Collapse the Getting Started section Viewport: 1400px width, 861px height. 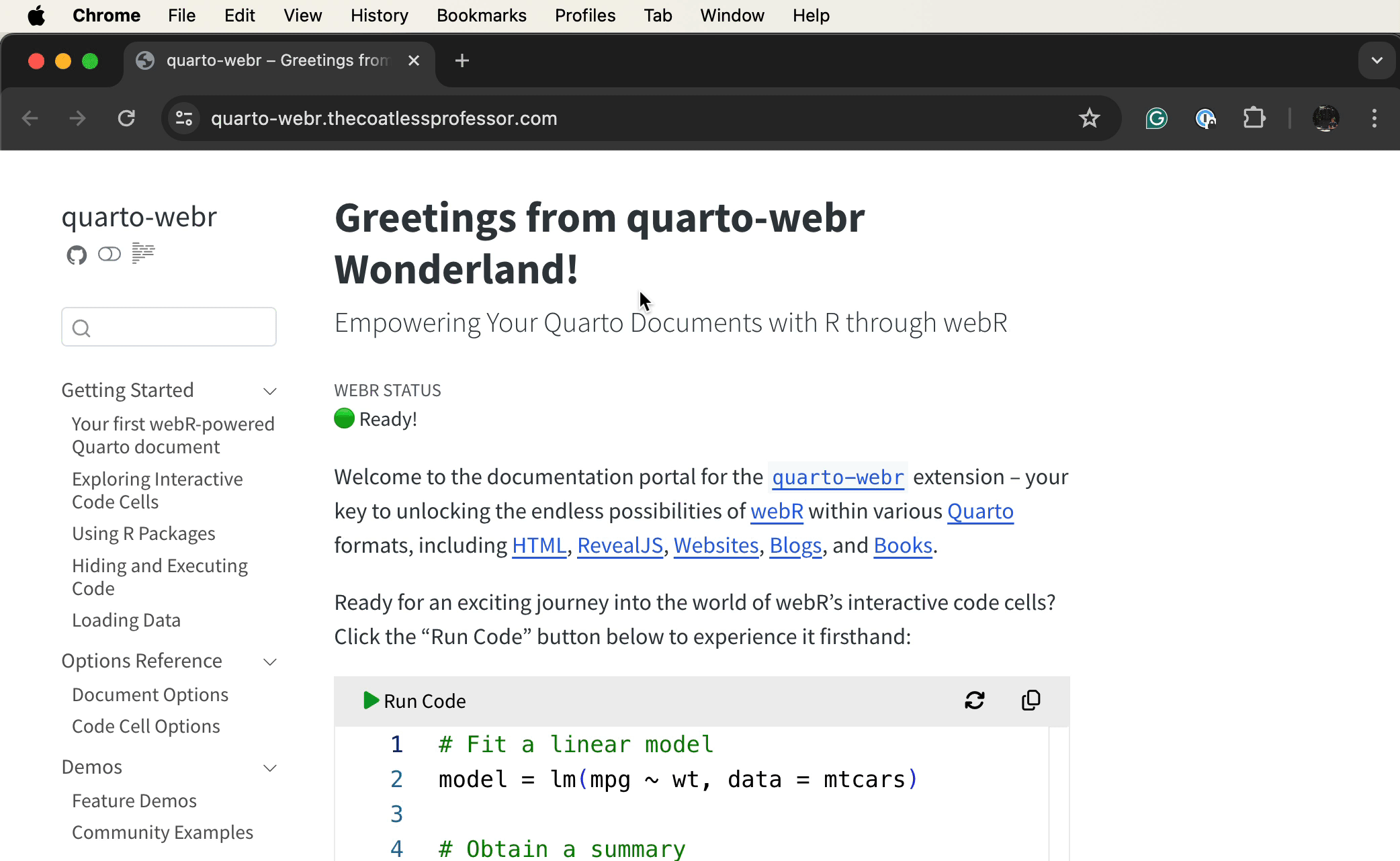coord(269,391)
